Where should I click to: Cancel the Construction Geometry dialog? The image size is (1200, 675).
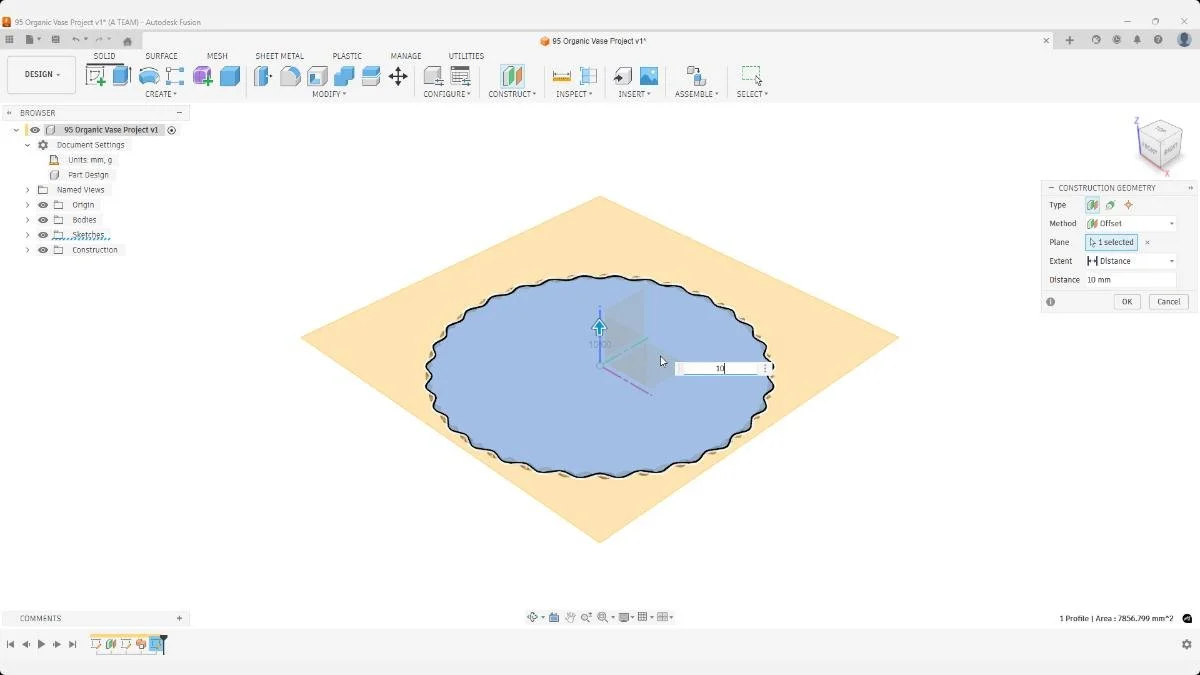coord(1168,301)
